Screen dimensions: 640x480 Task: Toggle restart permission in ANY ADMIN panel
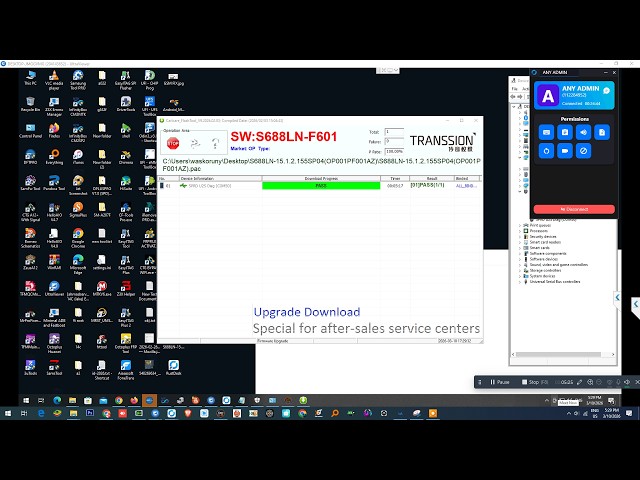point(546,151)
